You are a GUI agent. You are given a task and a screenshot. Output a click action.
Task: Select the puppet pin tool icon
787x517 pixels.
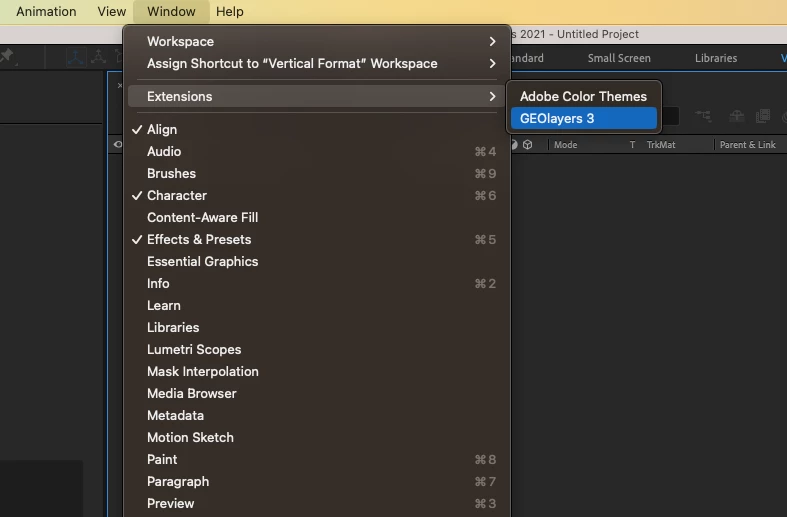tap(7, 56)
